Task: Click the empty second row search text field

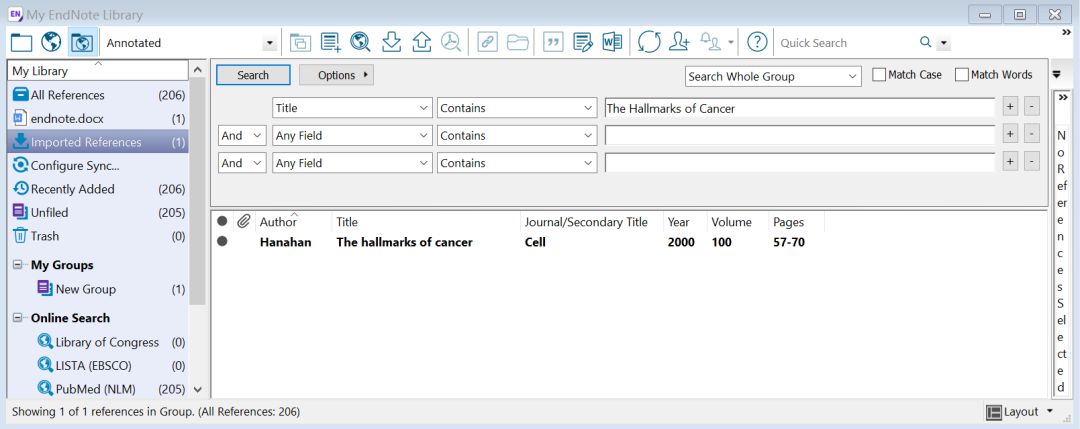Action: pyautogui.click(x=800, y=136)
